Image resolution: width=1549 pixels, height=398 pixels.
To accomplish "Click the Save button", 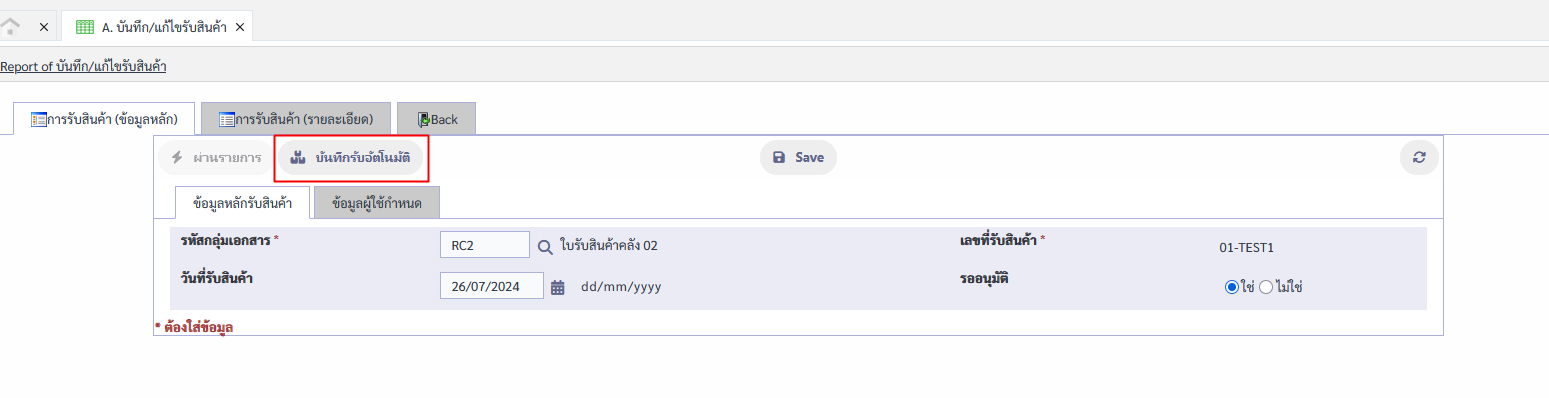I will click(798, 157).
